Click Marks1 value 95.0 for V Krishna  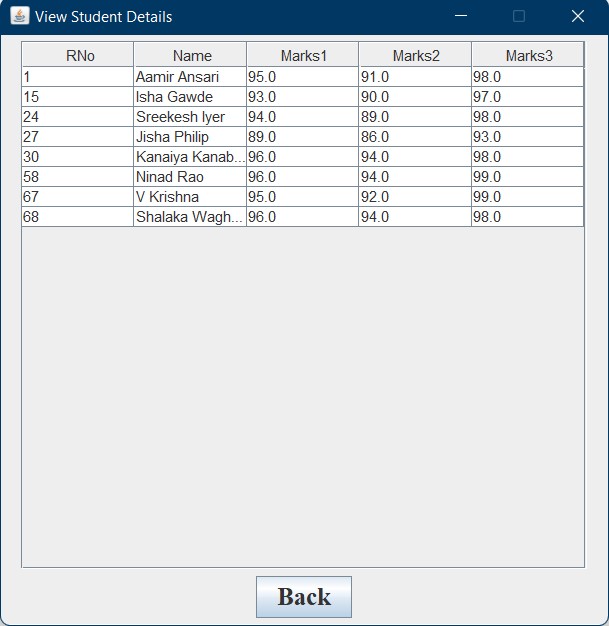pos(303,196)
